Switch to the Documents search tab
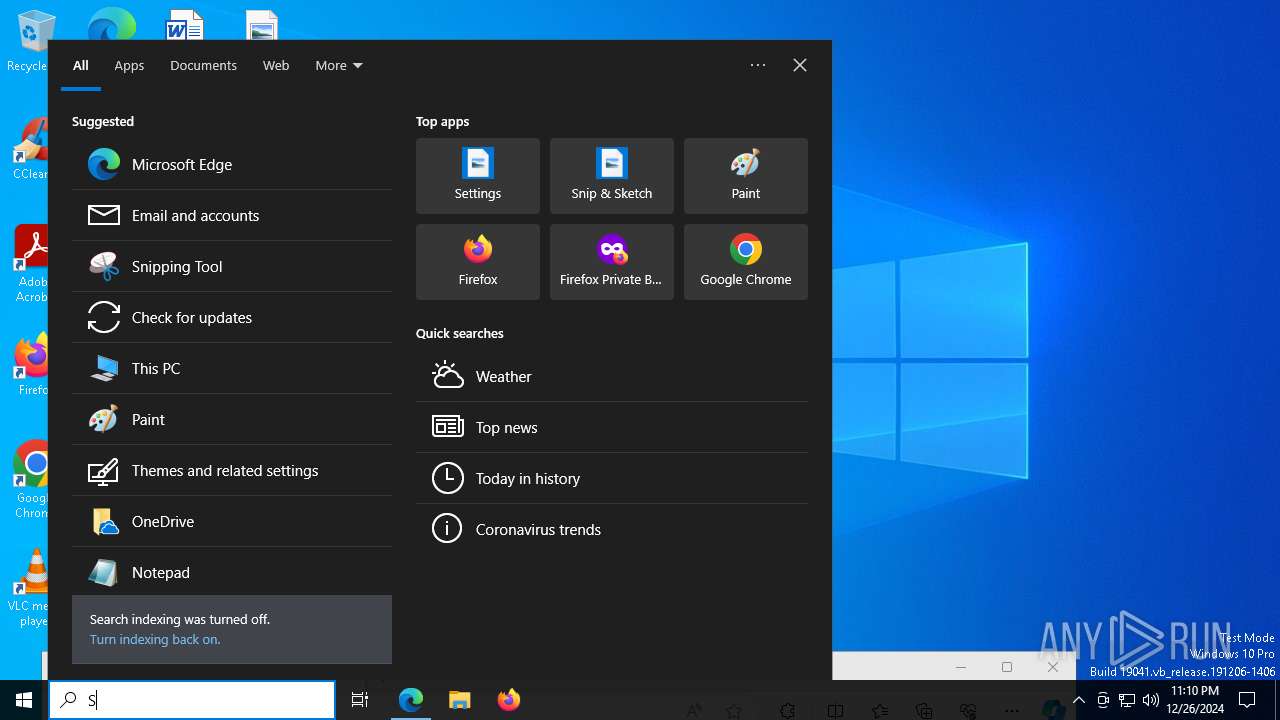 coord(203,66)
